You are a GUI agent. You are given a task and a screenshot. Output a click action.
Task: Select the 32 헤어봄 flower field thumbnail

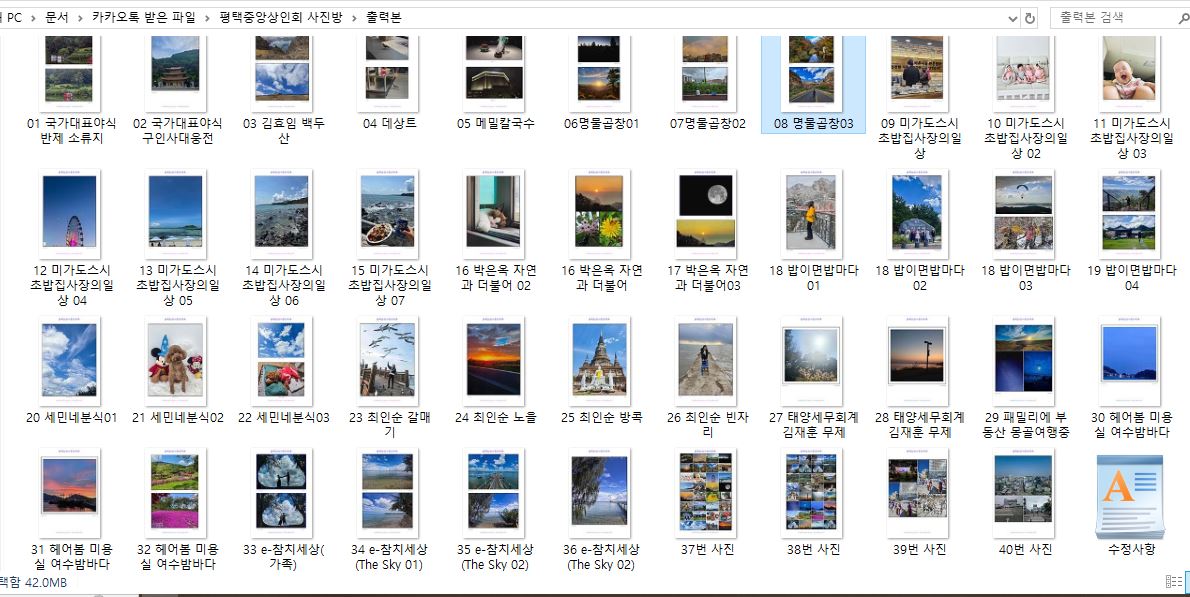point(176,491)
